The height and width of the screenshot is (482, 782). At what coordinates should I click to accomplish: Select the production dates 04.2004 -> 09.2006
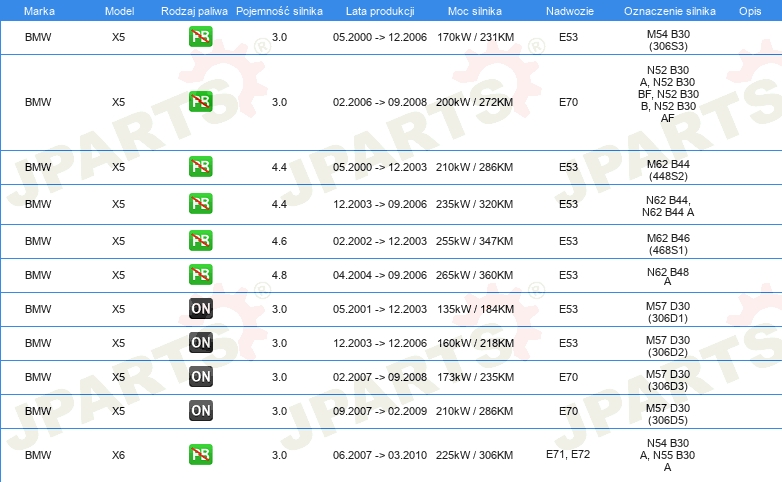point(380,275)
